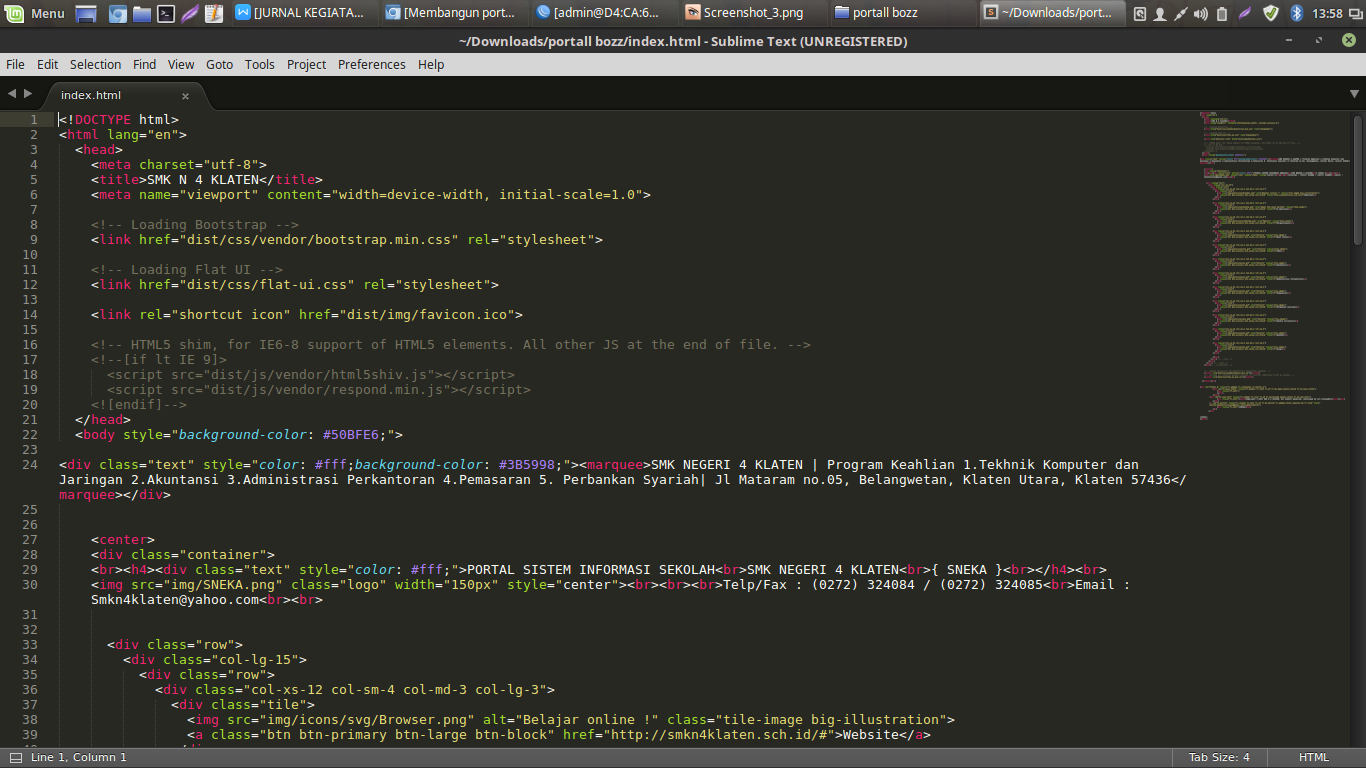This screenshot has height=768, width=1366.
Task: Click the #3B5998 color value in code
Action: 527,465
